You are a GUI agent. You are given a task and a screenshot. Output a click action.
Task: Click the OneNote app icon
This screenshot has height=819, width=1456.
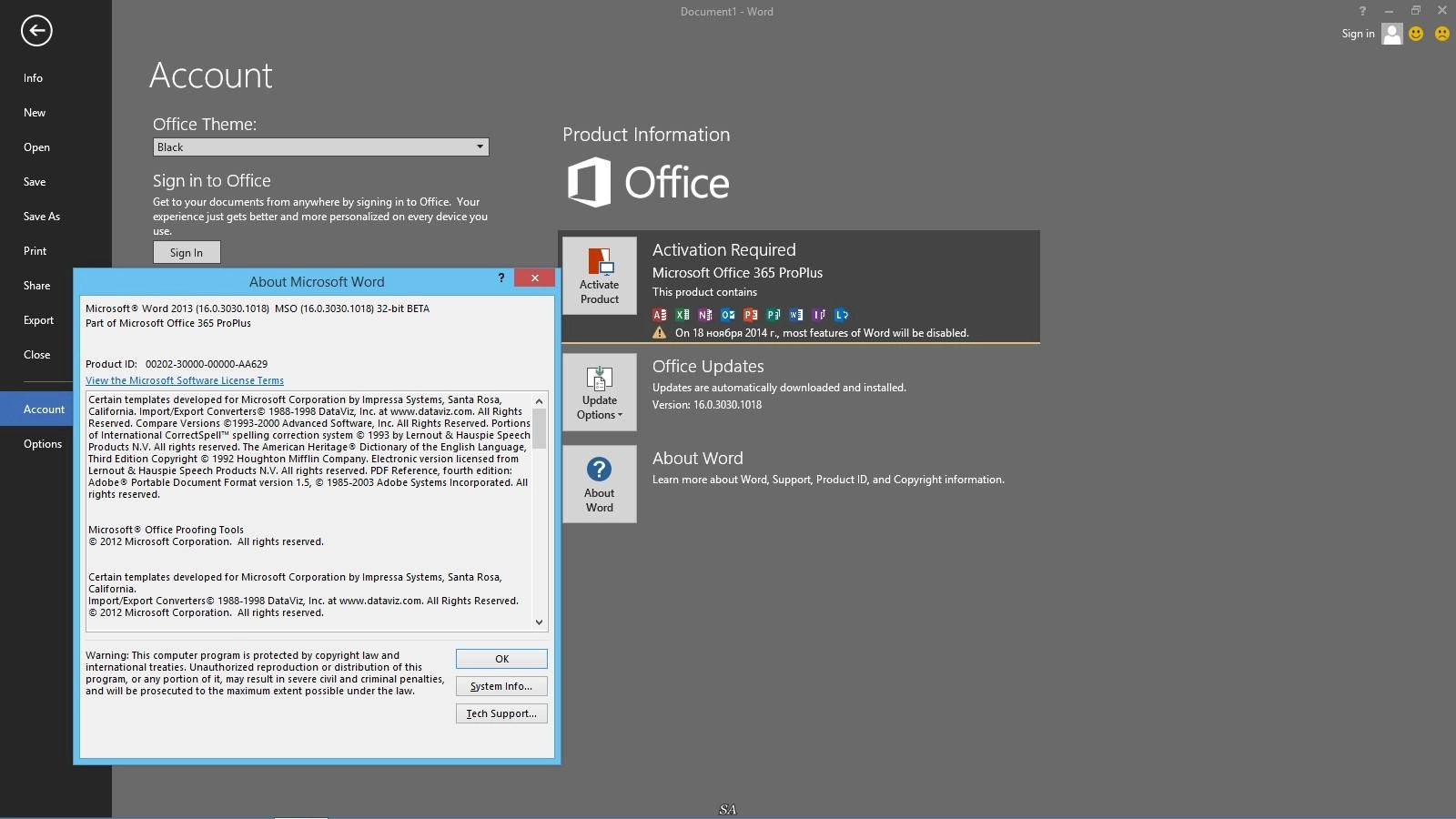click(x=705, y=315)
